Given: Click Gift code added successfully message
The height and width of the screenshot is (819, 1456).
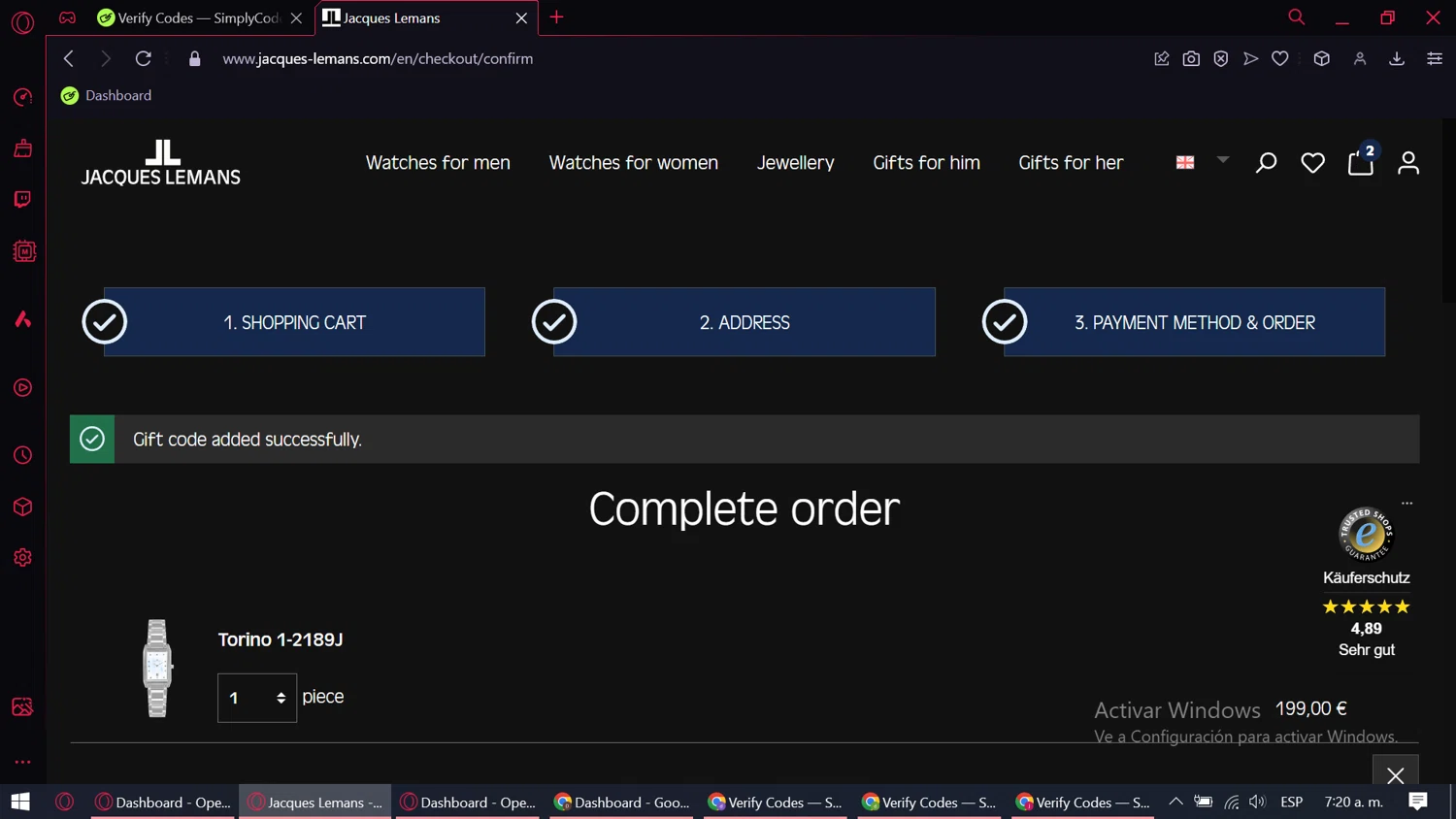Looking at the screenshot, I should [248, 440].
